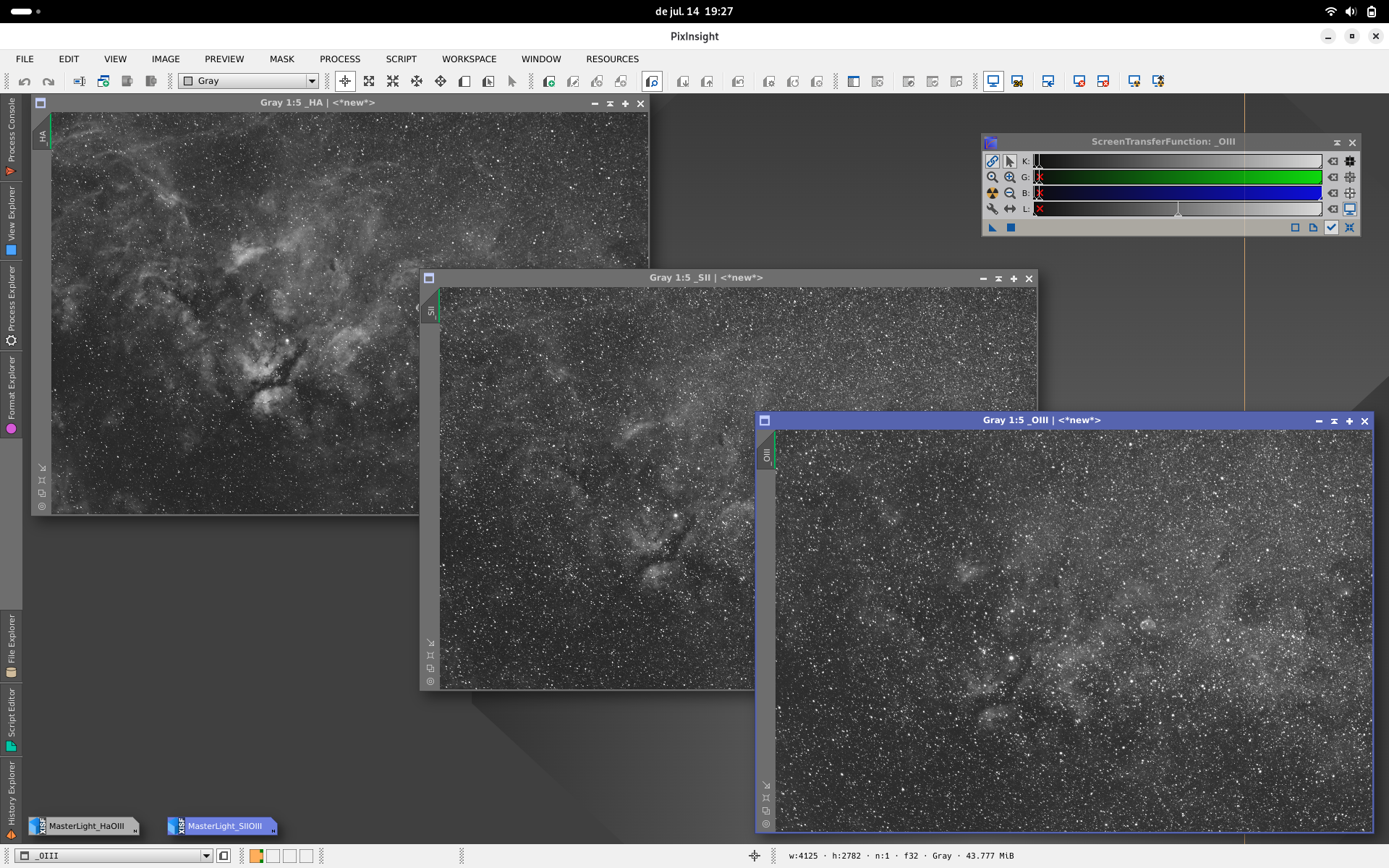
Task: Open the PROCESS menu
Action: 340,59
